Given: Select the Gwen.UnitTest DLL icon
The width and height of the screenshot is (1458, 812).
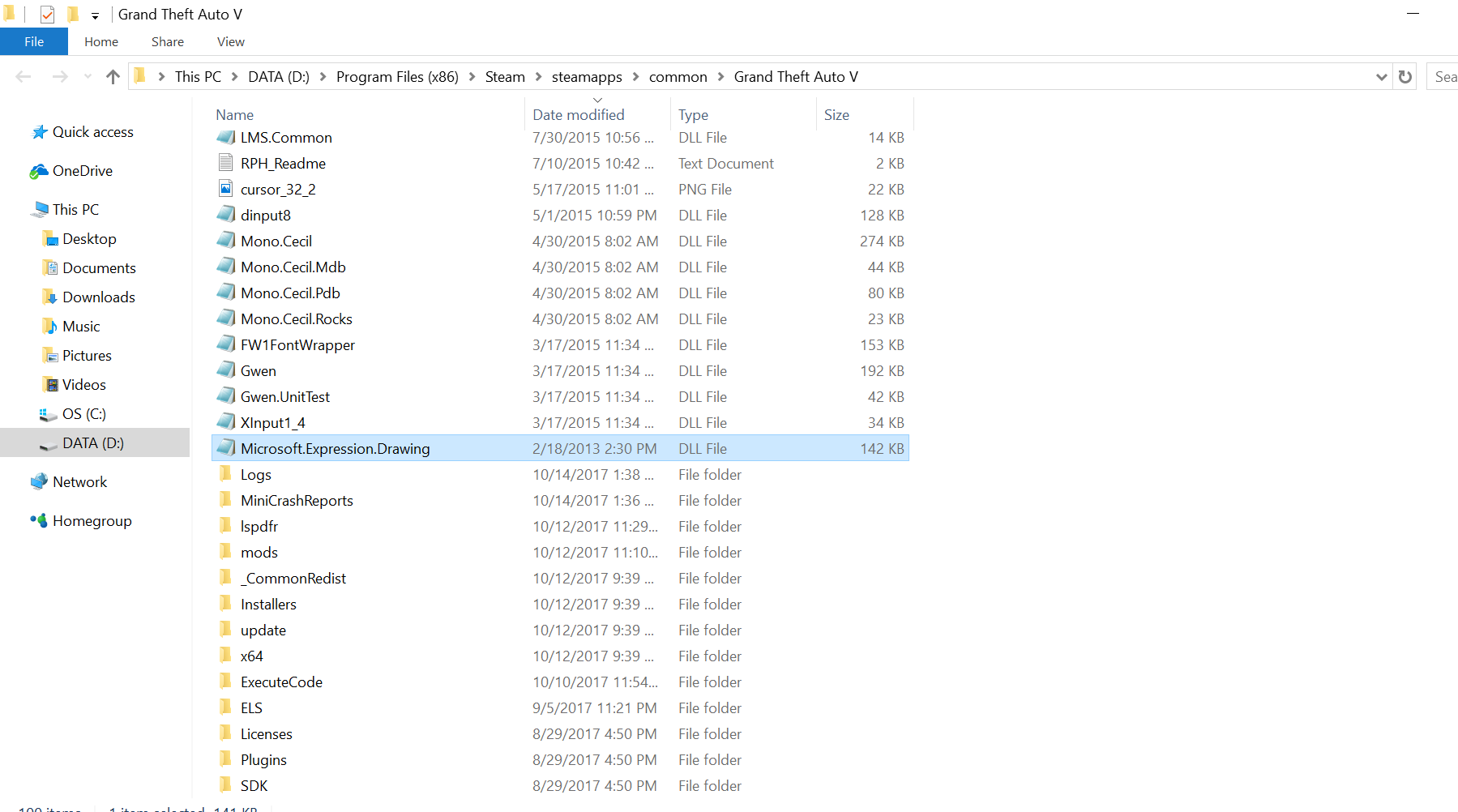Looking at the screenshot, I should coord(226,396).
